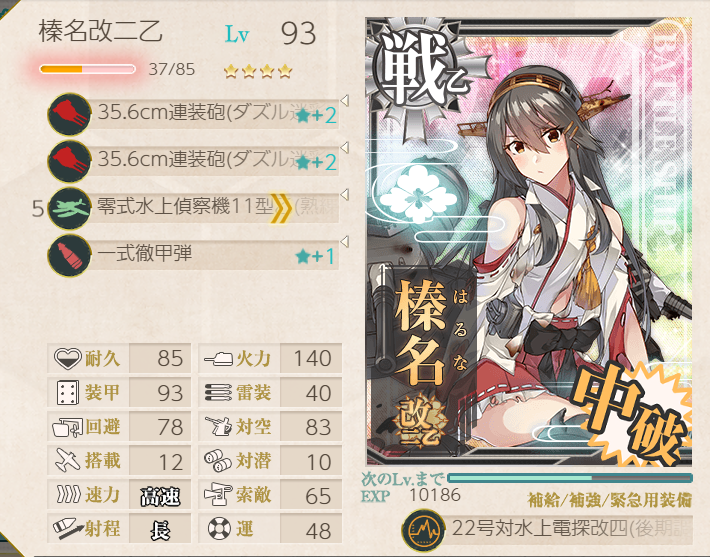710x557 pixels.
Task: Click the radar icon in reinforcement slot
Action: tap(423, 530)
